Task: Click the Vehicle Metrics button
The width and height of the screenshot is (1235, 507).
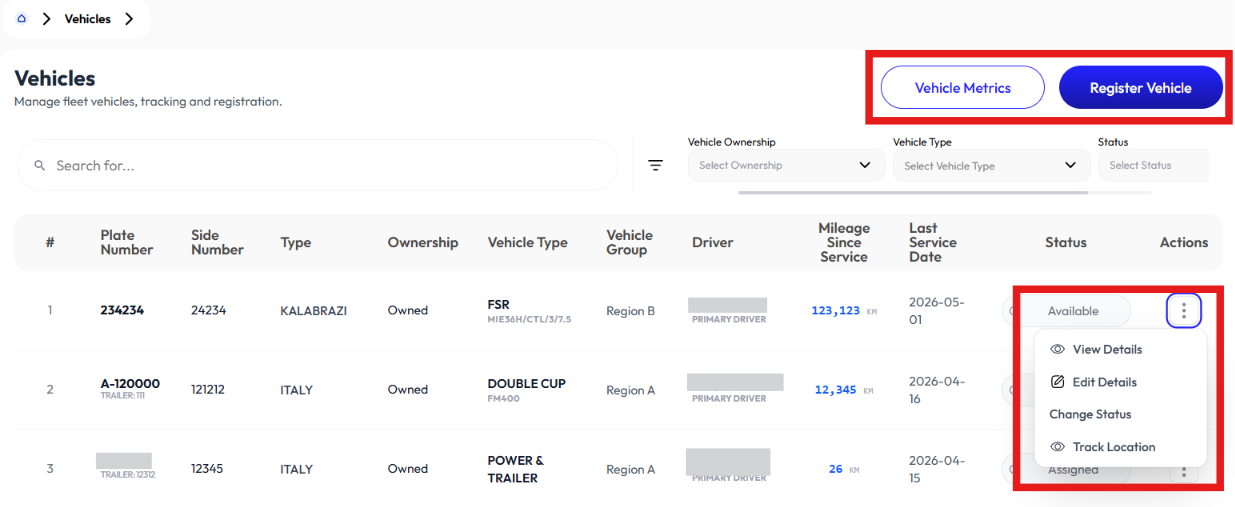Action: point(963,88)
